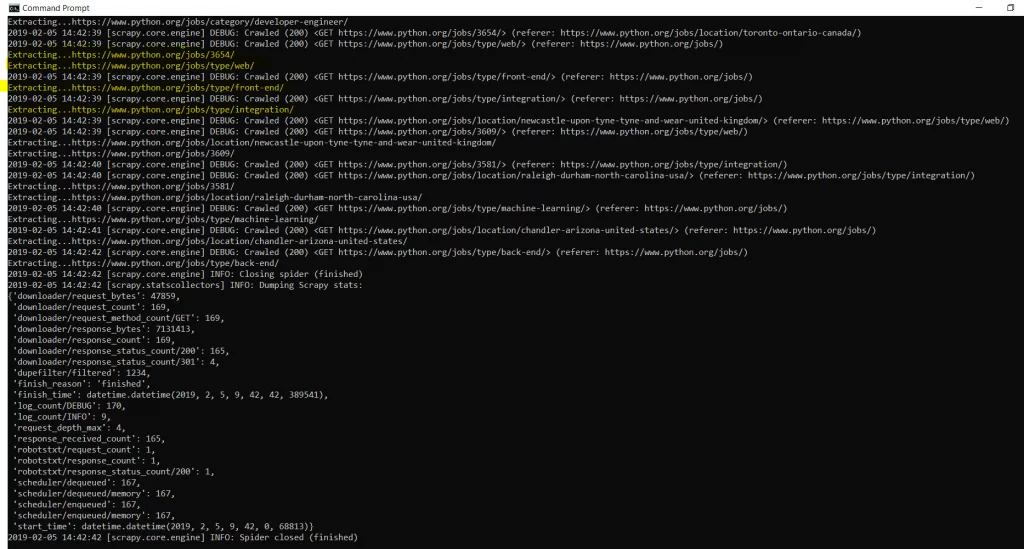Select the 'Extracting...' jobs/3581/ line
Image resolution: width=1024 pixels, height=549 pixels.
tap(121, 186)
